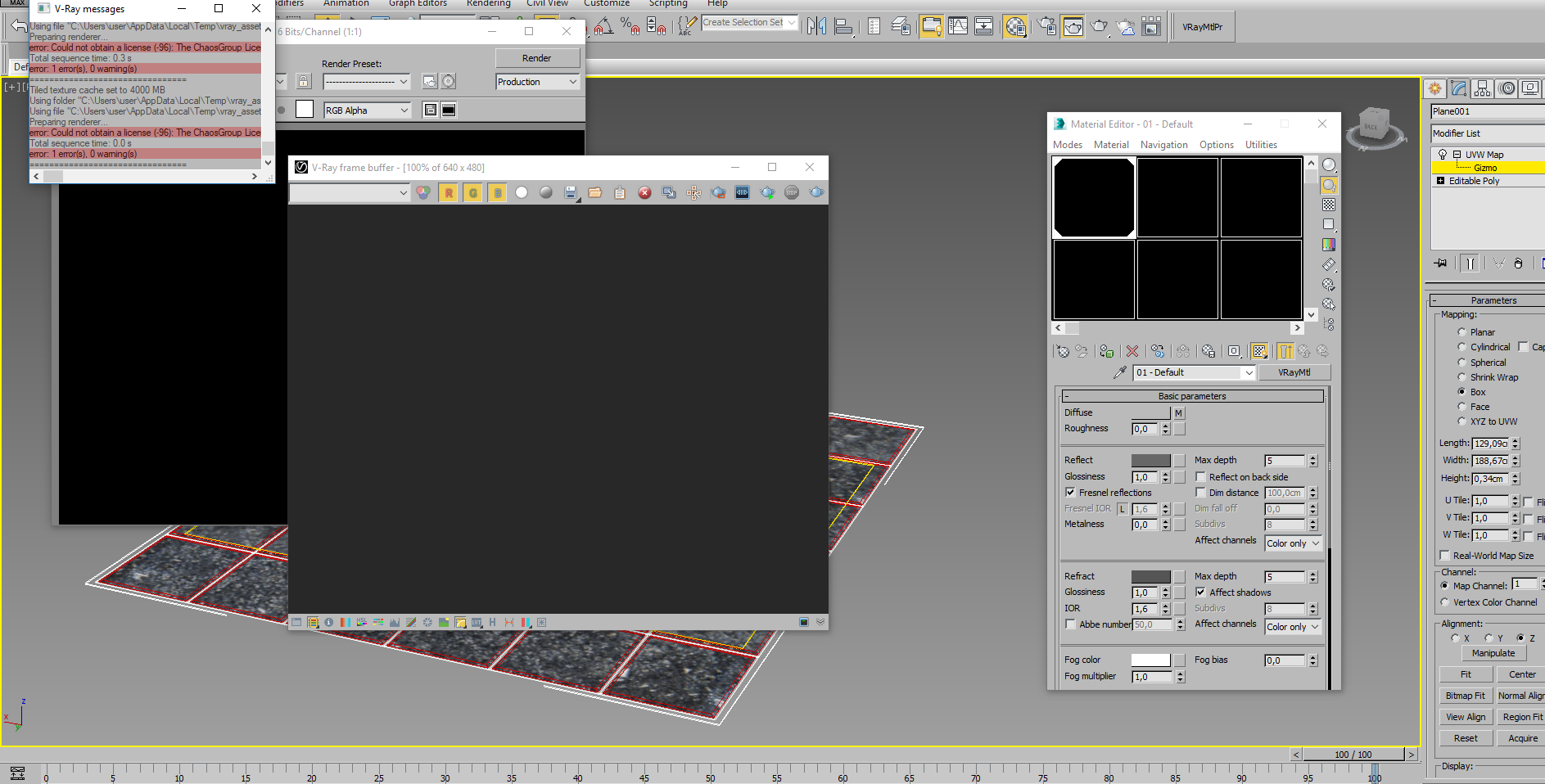Collapse the Basic parameters rollout

click(x=1192, y=396)
